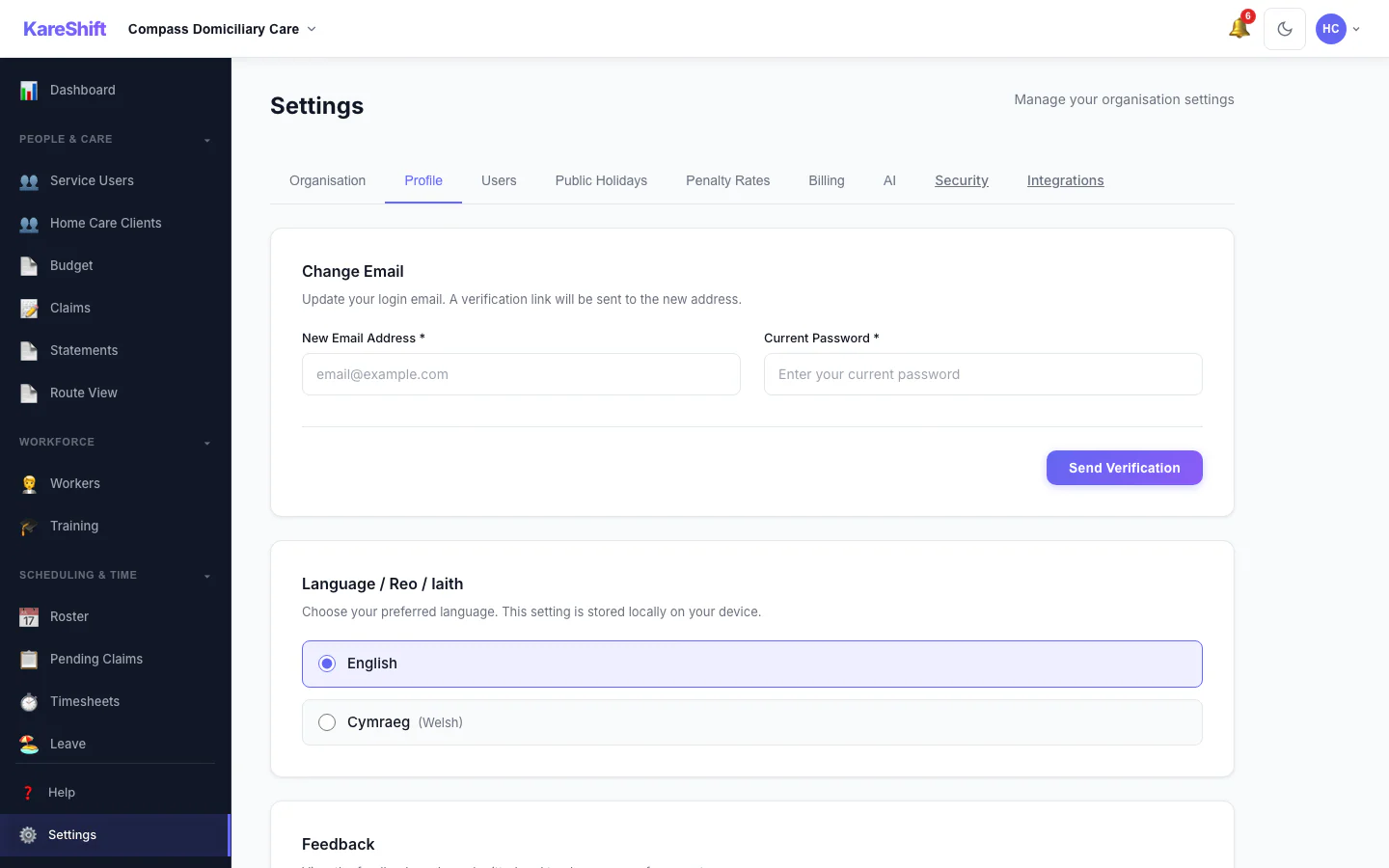Click the Send Verification button
The height and width of the screenshot is (868, 1389).
pyautogui.click(x=1125, y=468)
